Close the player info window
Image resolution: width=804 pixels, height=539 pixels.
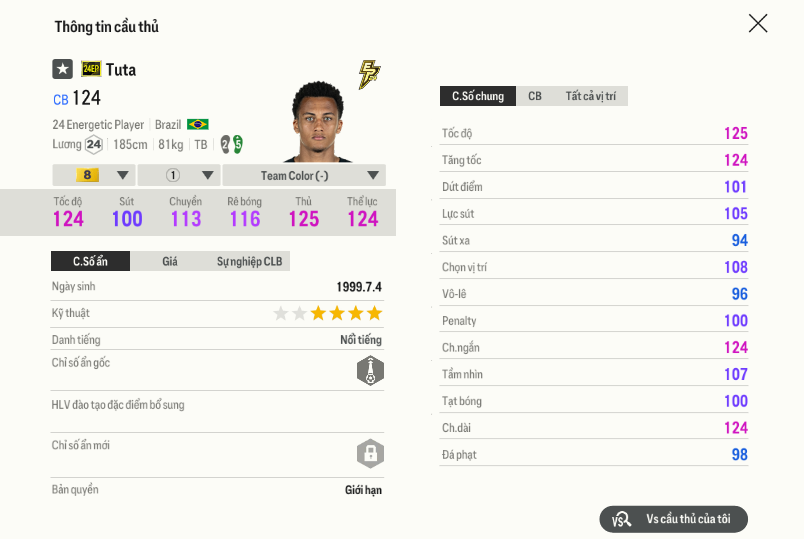coord(758,23)
